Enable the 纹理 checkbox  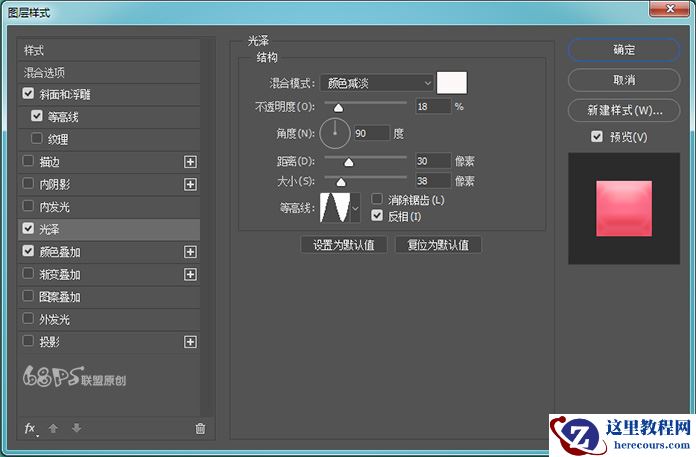pyautogui.click(x=37, y=138)
